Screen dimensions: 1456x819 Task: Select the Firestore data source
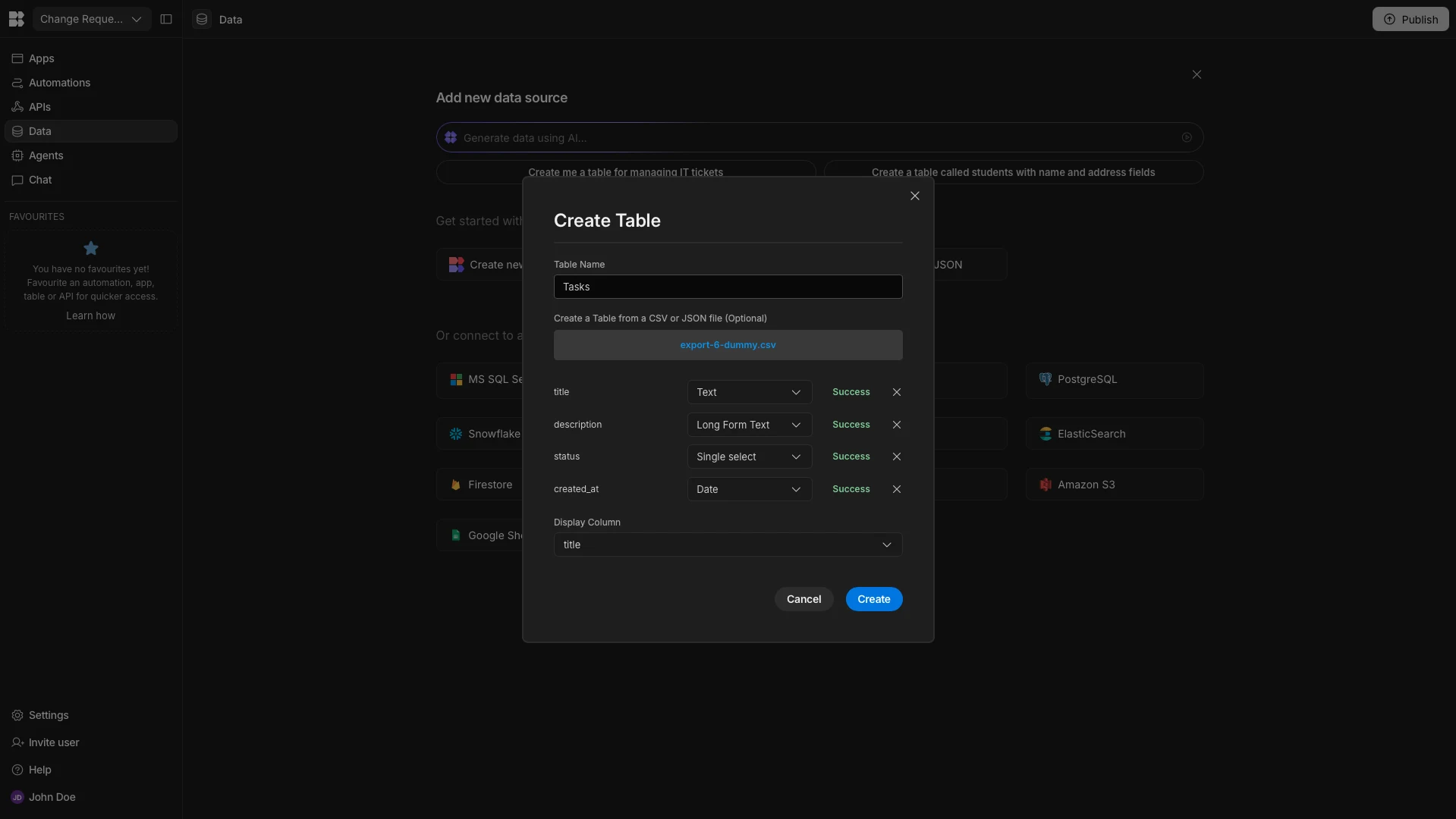pos(480,485)
